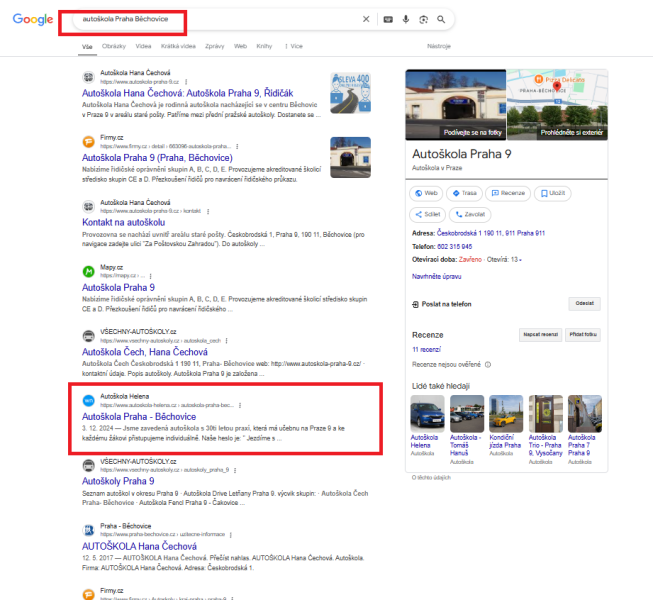Open the 11 recenzí link
Viewport: 653px width, 600px height.
426,349
